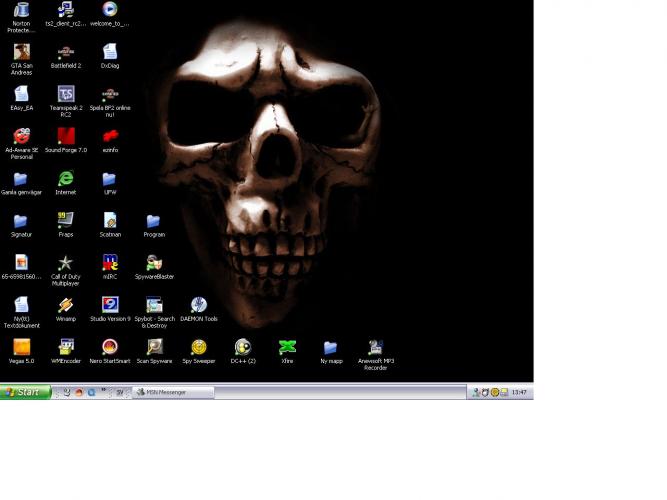Image resolution: width=667 pixels, height=500 pixels.
Task: Open the Fraps shortcut
Action: coord(66,221)
